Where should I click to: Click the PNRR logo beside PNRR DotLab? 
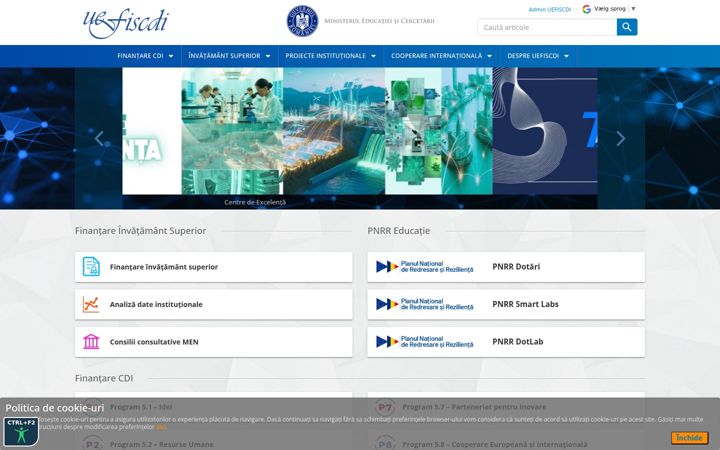point(424,342)
